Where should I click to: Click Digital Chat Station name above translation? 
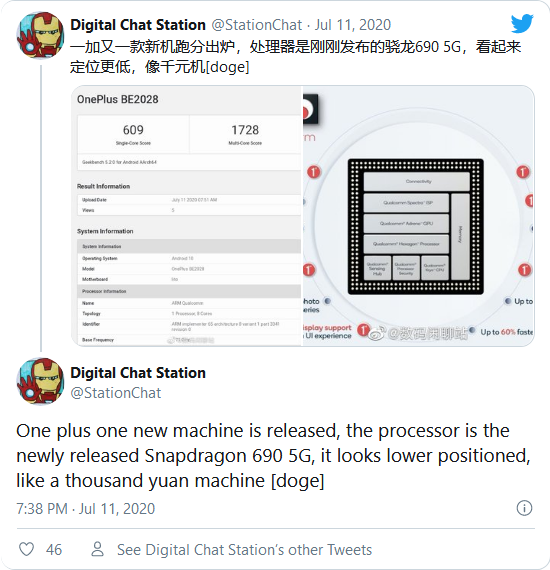[x=138, y=373]
